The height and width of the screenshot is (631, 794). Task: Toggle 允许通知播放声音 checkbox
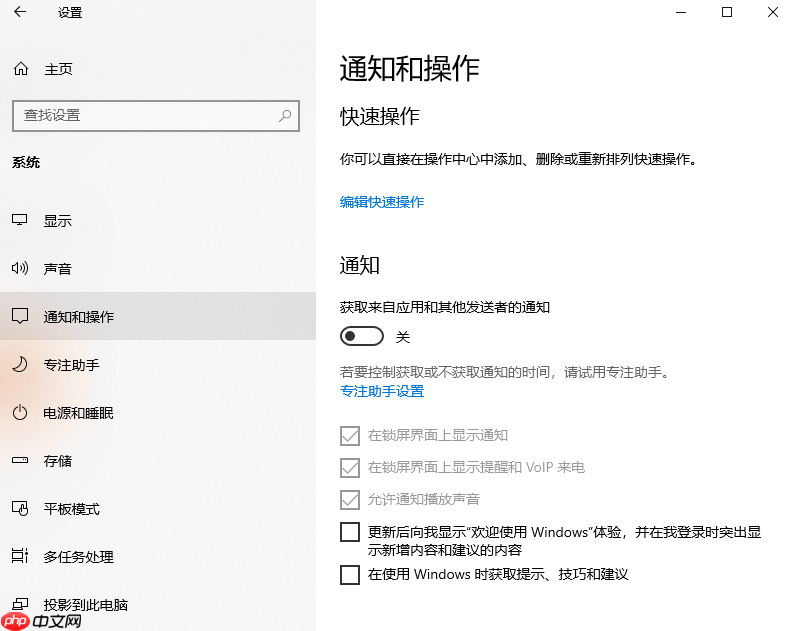coord(350,499)
